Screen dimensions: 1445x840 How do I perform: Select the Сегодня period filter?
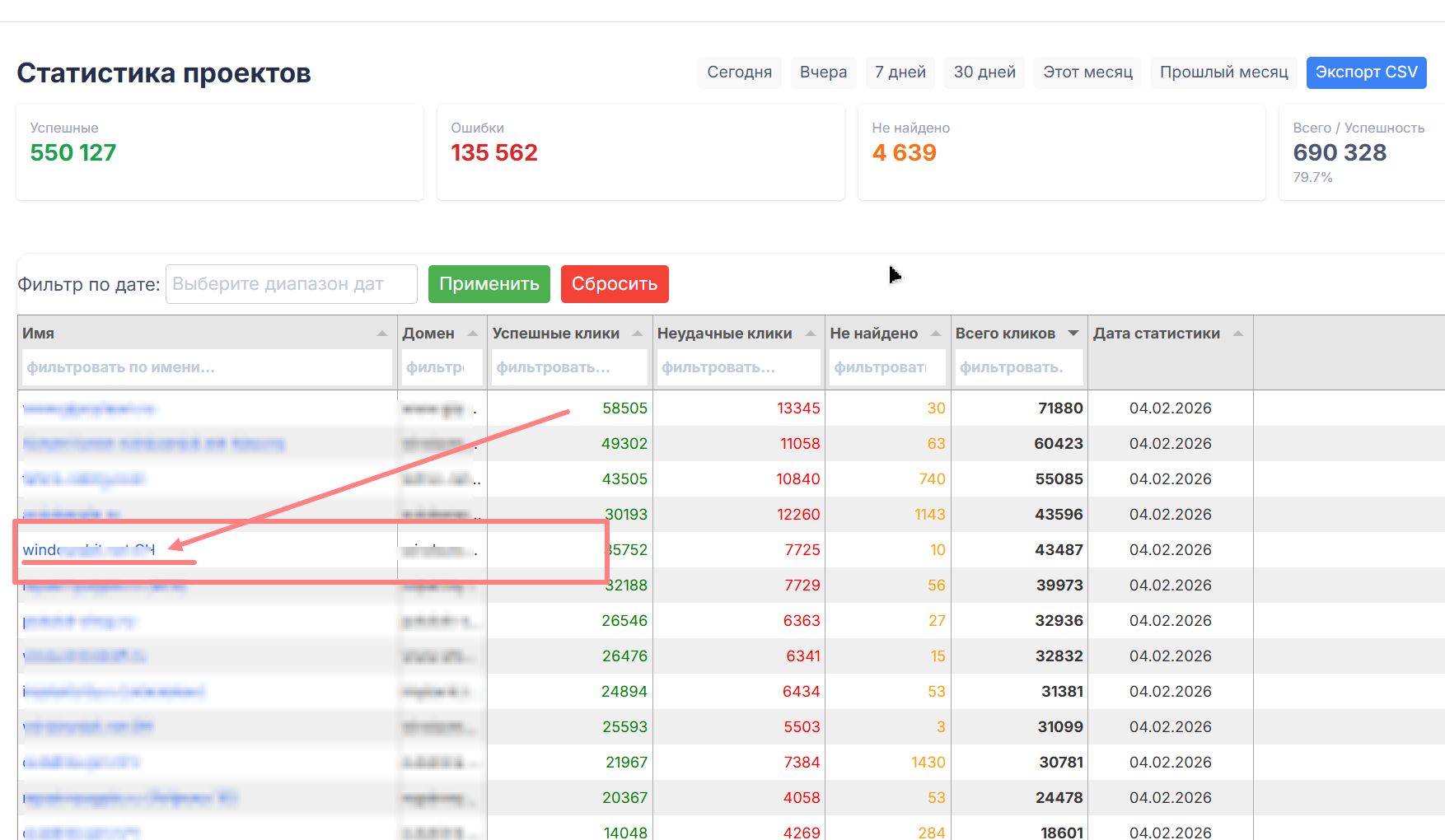(x=739, y=72)
